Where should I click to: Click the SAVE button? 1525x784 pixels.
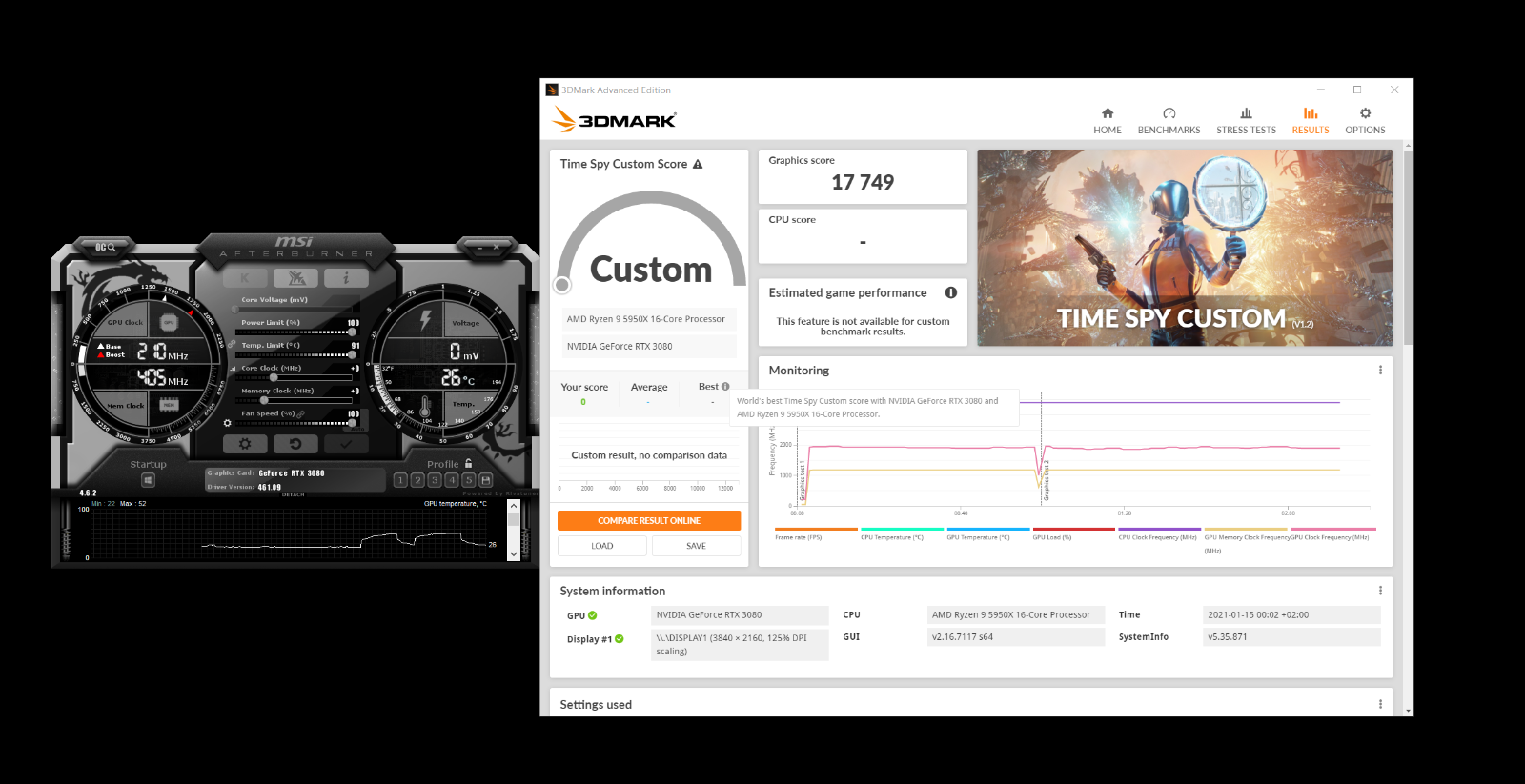696,546
